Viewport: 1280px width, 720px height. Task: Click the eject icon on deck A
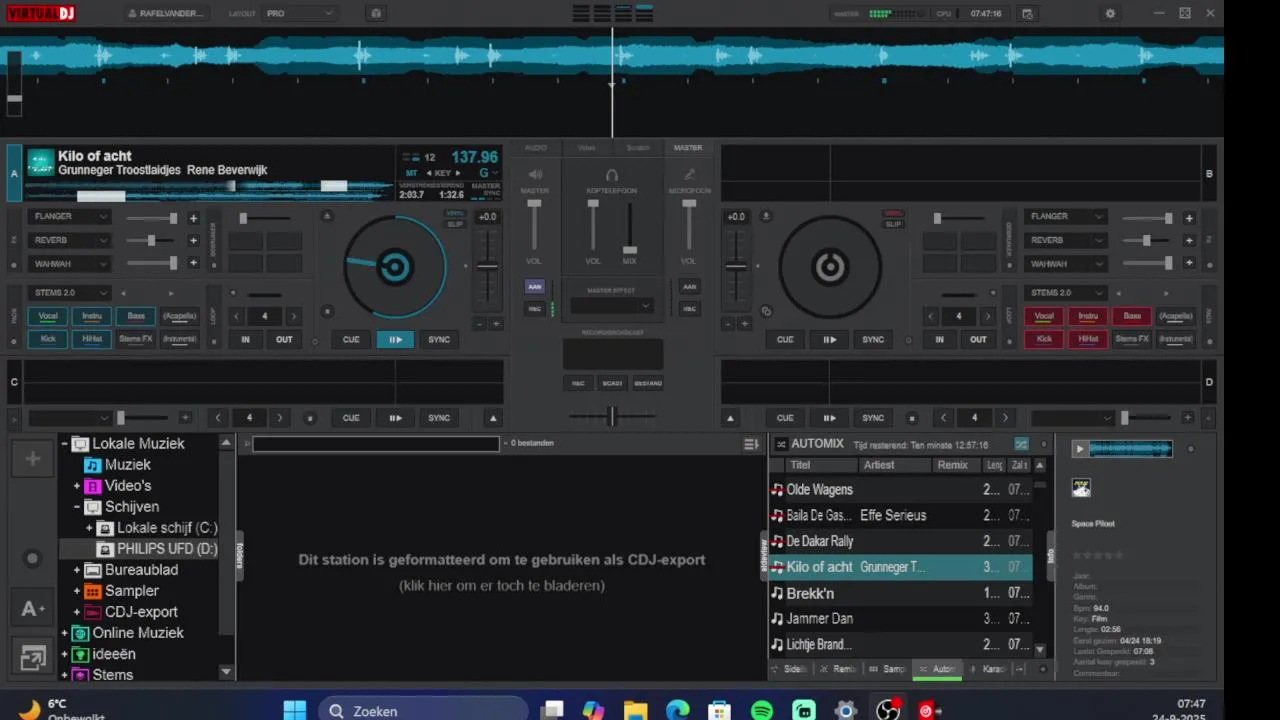327,216
